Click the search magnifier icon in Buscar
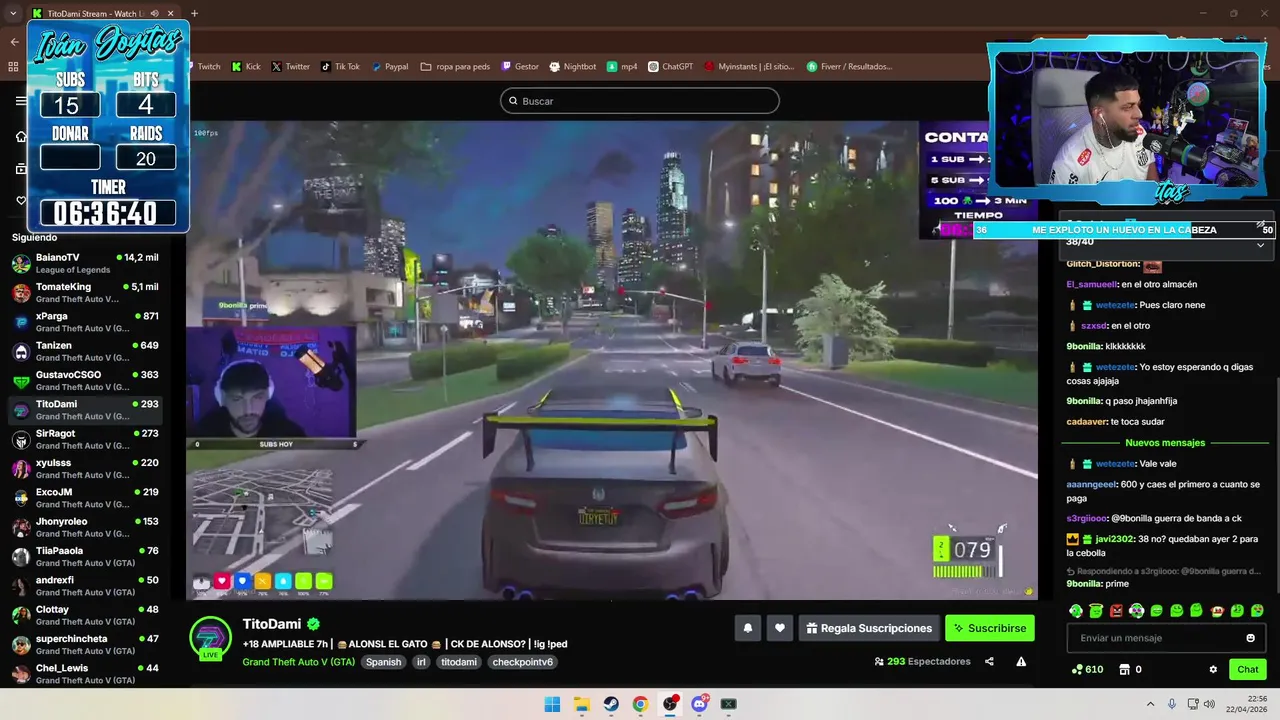The width and height of the screenshot is (1280, 720). tap(513, 101)
